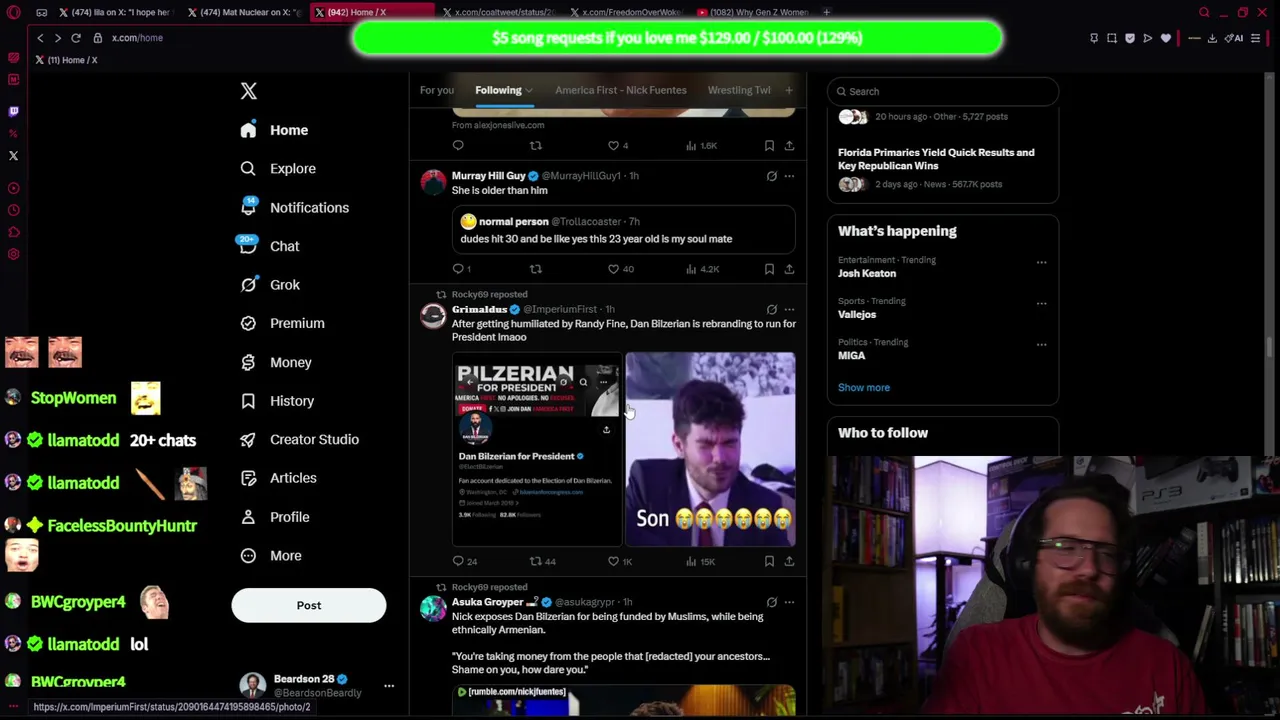The height and width of the screenshot is (720, 1280).
Task: Ask Grok about Grimaldus's post
Action: [x=771, y=309]
